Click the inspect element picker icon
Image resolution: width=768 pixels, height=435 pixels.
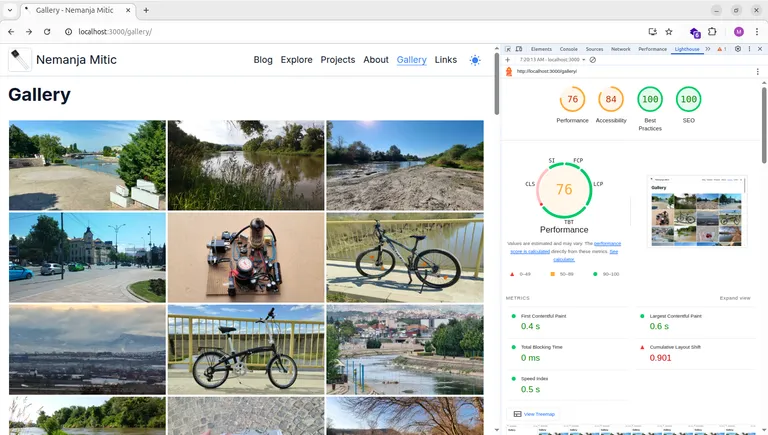tap(508, 49)
